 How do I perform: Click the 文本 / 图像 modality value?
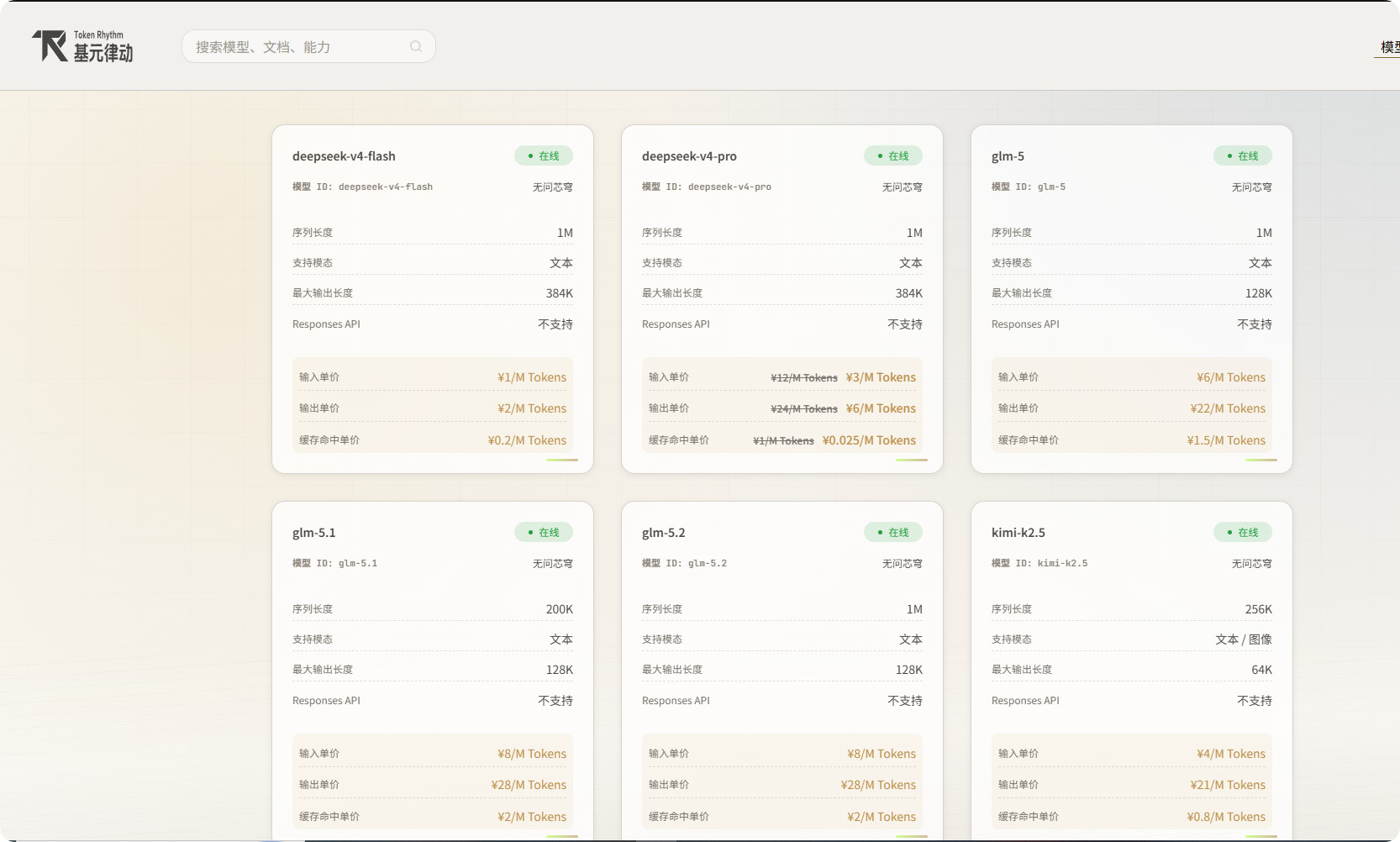point(1244,639)
